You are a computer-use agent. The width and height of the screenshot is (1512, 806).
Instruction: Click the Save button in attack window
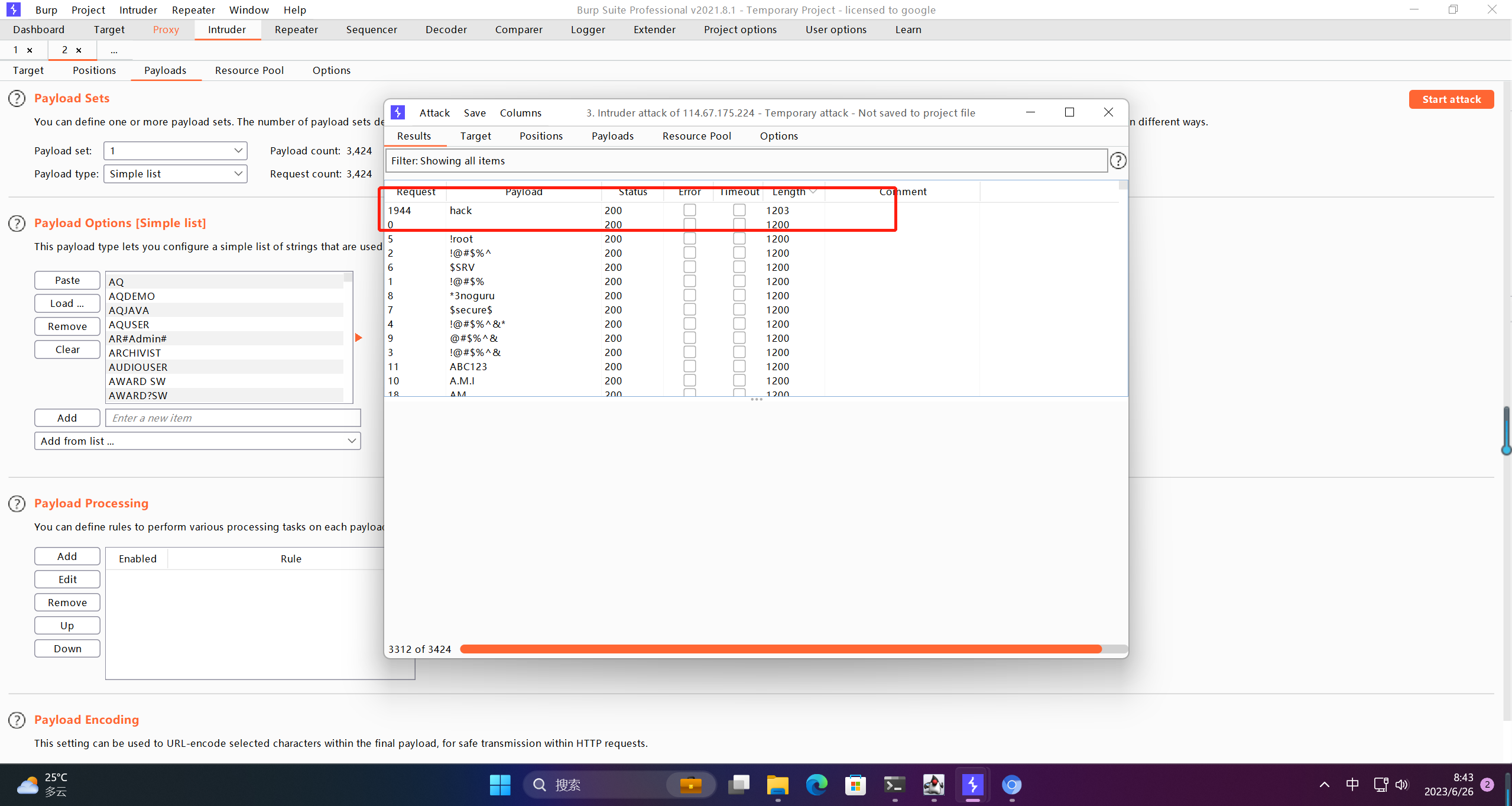tap(475, 112)
